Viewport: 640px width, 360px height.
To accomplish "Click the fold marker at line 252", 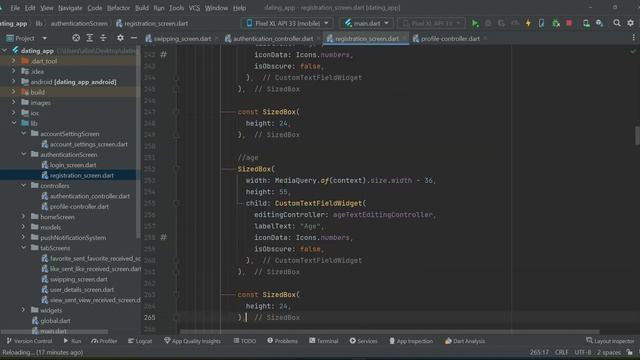I will click(x=176, y=169).
